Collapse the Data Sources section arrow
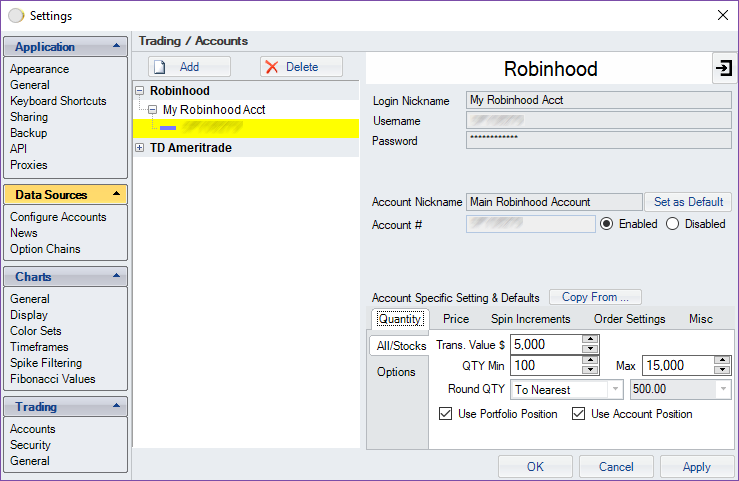 pos(117,195)
